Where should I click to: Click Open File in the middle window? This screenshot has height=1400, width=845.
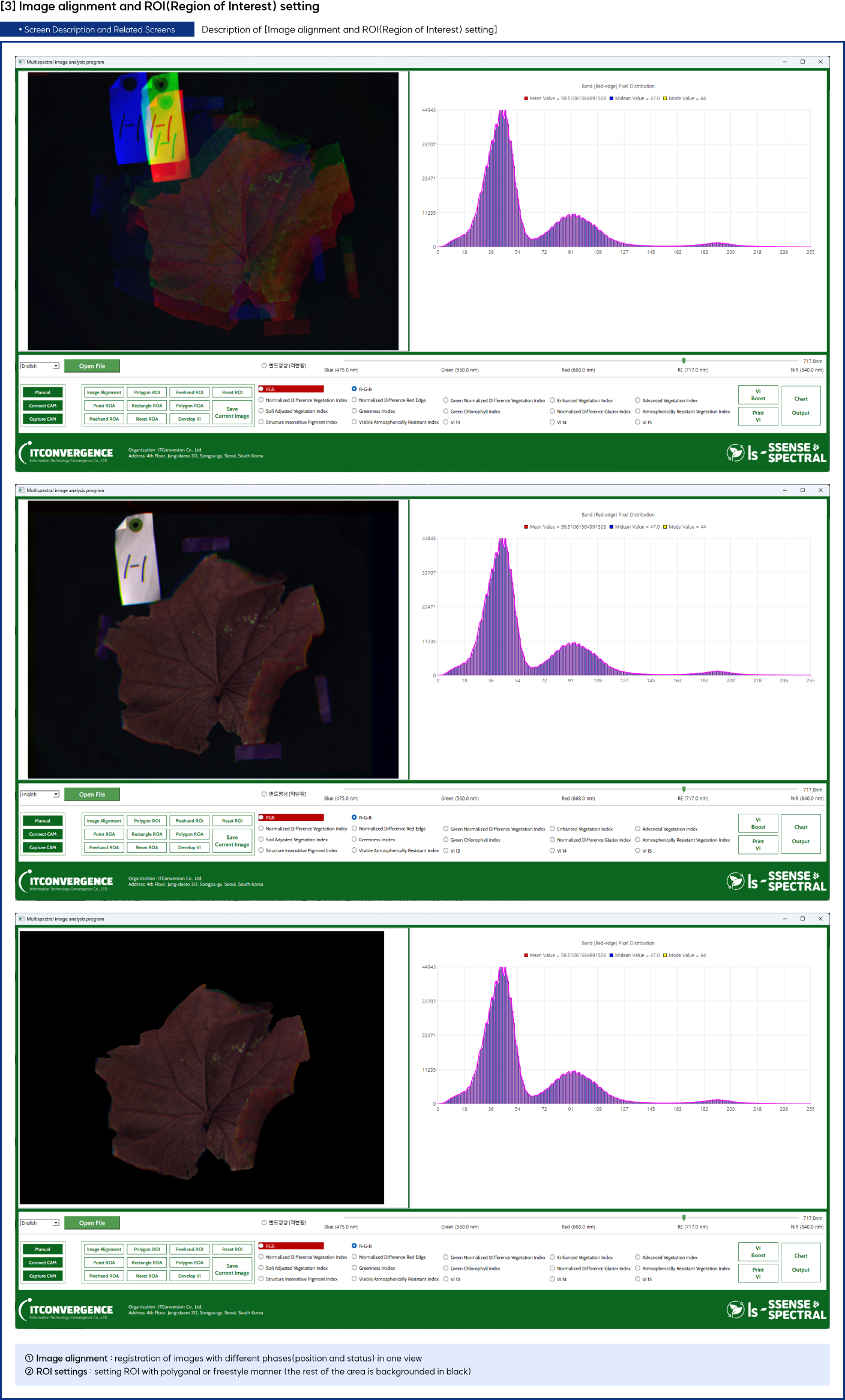click(92, 795)
